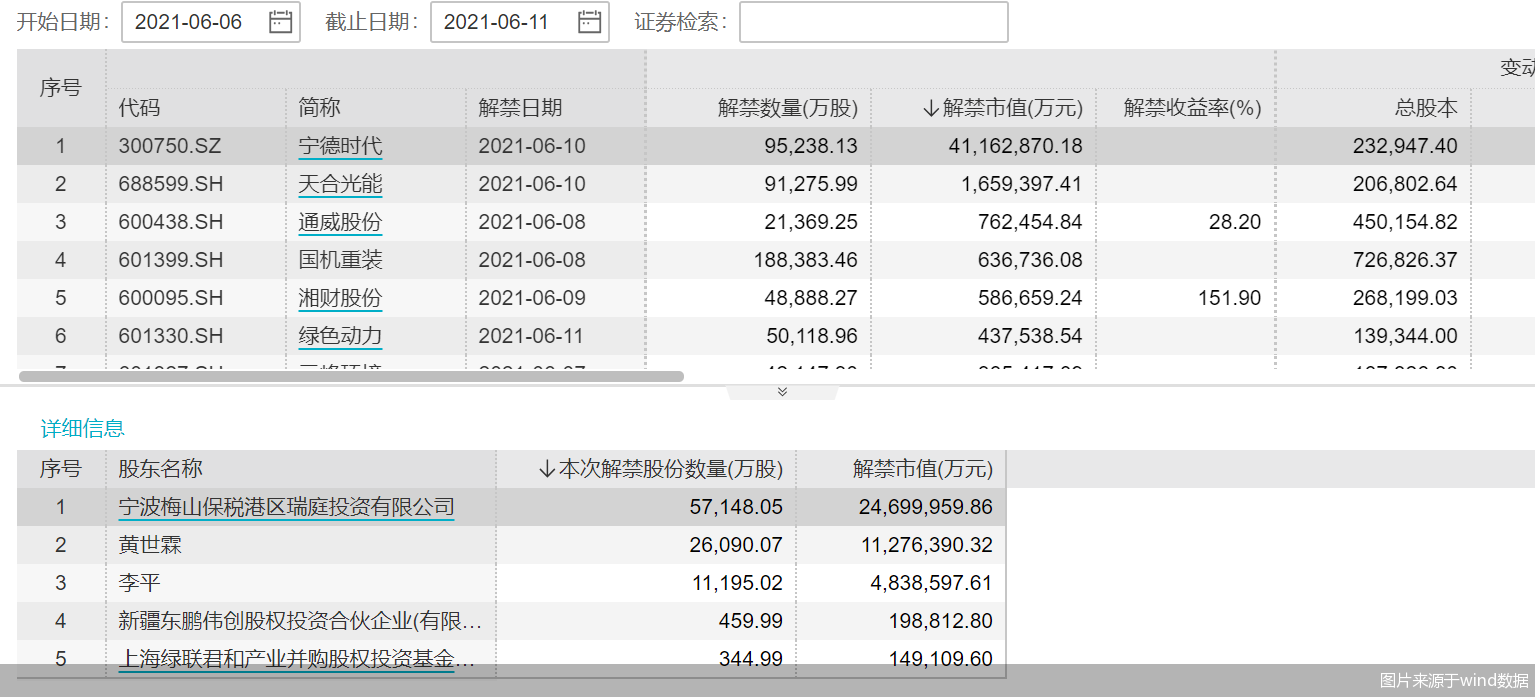This screenshot has width=1535, height=697.
Task: Click unlock date 2021-06-11 cell
Action: (532, 336)
